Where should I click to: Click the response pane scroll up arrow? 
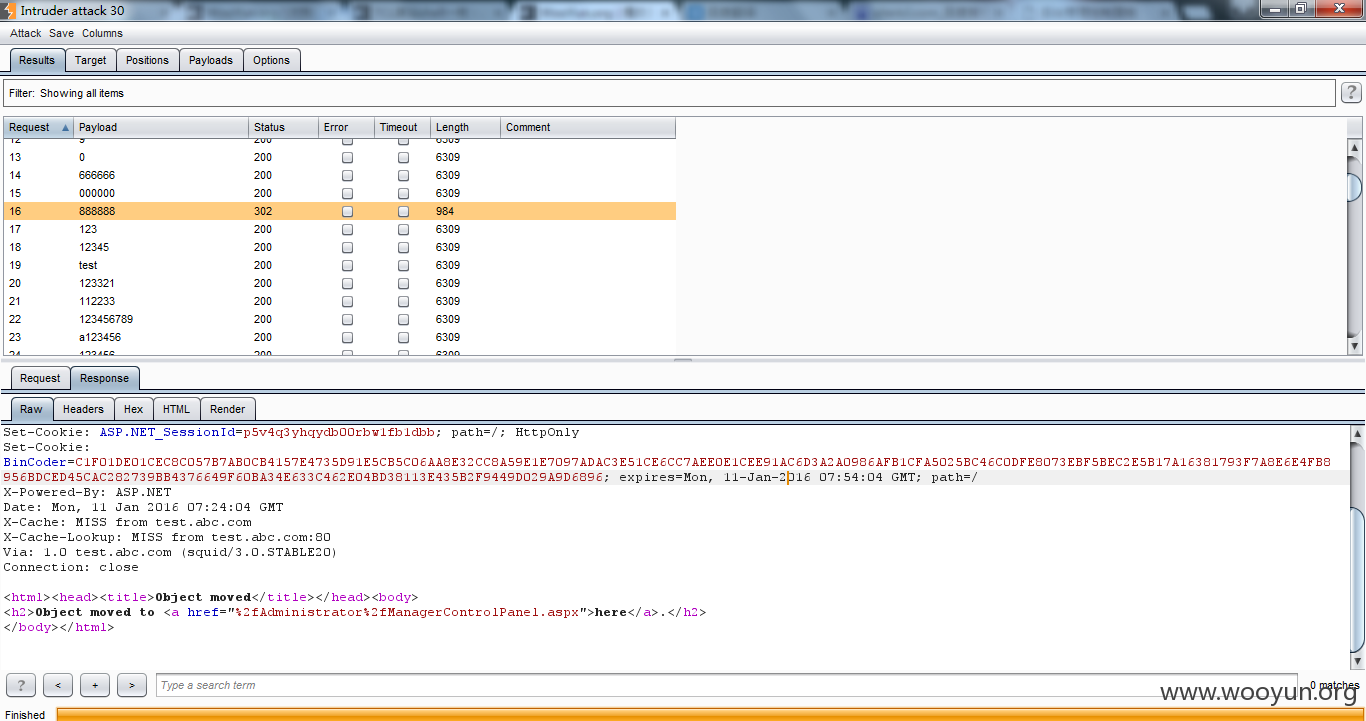pyautogui.click(x=1357, y=434)
